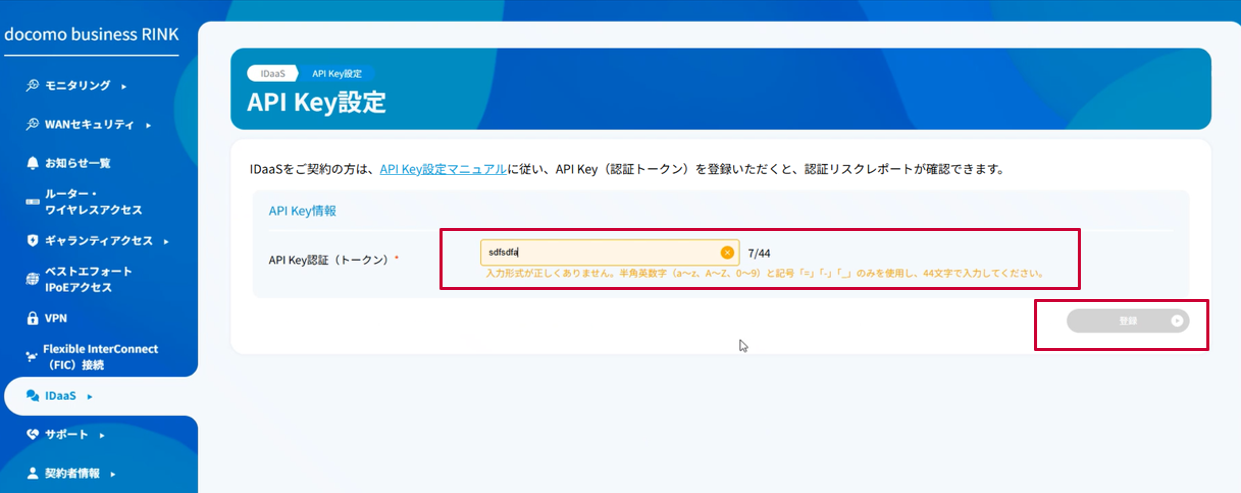This screenshot has width=1241, height=493.
Task: Expand the モニタリング submenu arrow
Action: pyautogui.click(x=124, y=87)
